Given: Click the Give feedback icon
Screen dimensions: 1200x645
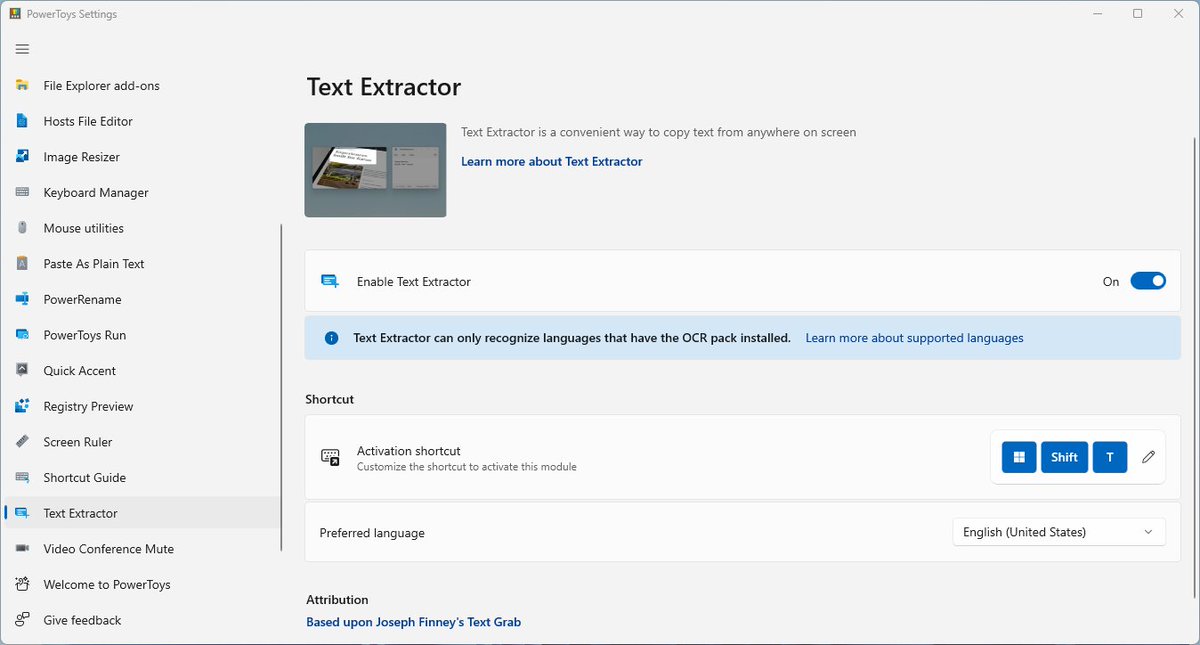Looking at the screenshot, I should tap(22, 620).
